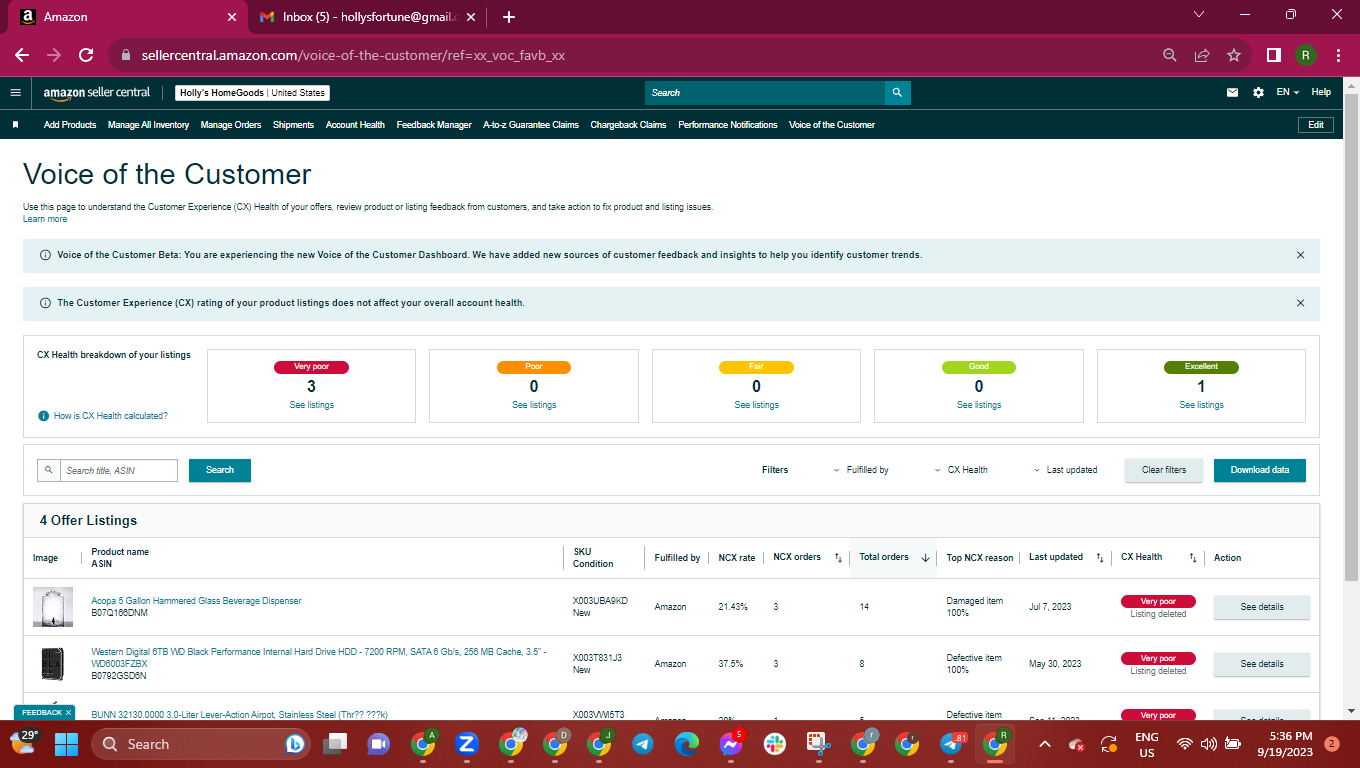This screenshot has height=768, width=1360.
Task: Expand the Fulfilled by filter dropdown
Action: [861, 470]
